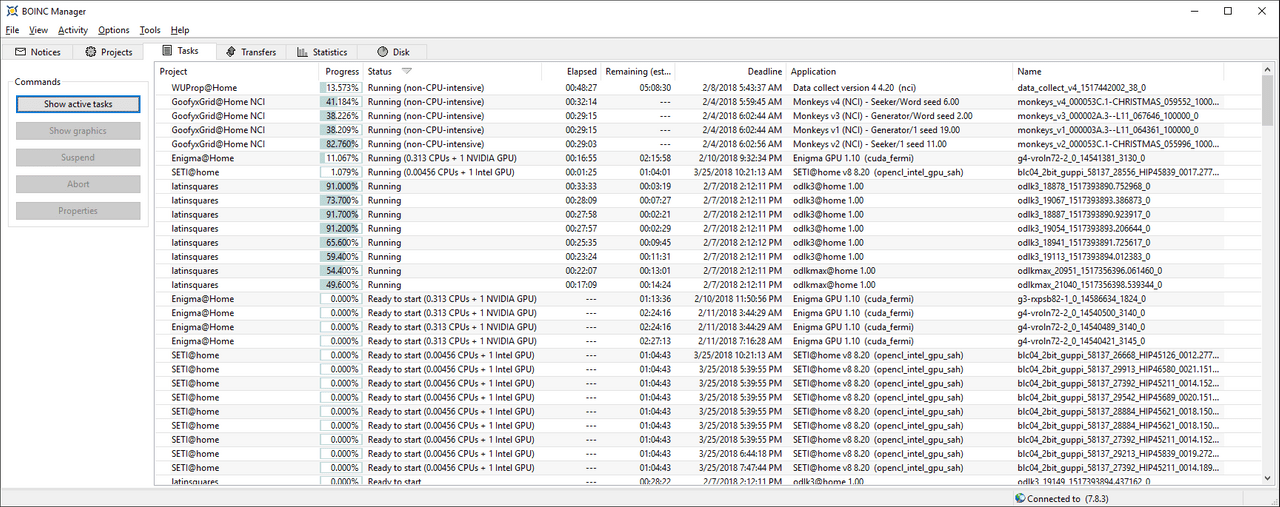This screenshot has width=1280, height=507.
Task: Click the 1.079% SETI@home progress cell
Action: tap(341, 172)
